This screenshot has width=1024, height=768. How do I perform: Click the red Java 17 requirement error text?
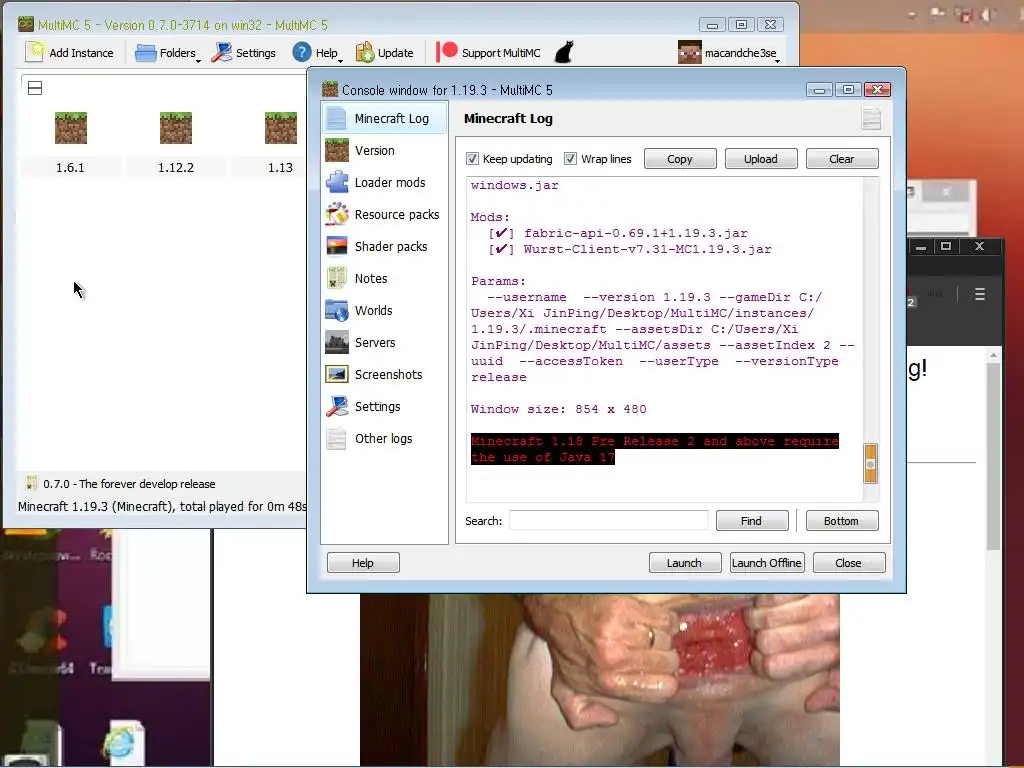(x=654, y=449)
